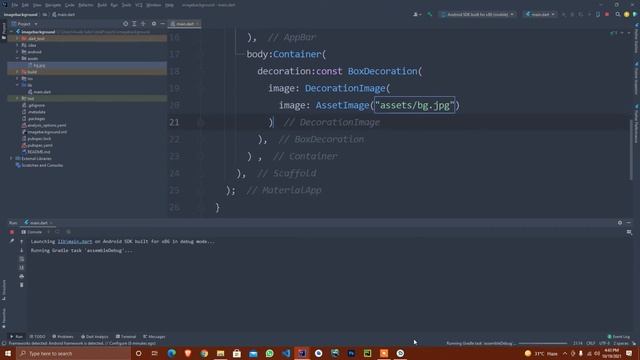Click the search everywhere magnifier icon

pyautogui.click(x=618, y=14)
